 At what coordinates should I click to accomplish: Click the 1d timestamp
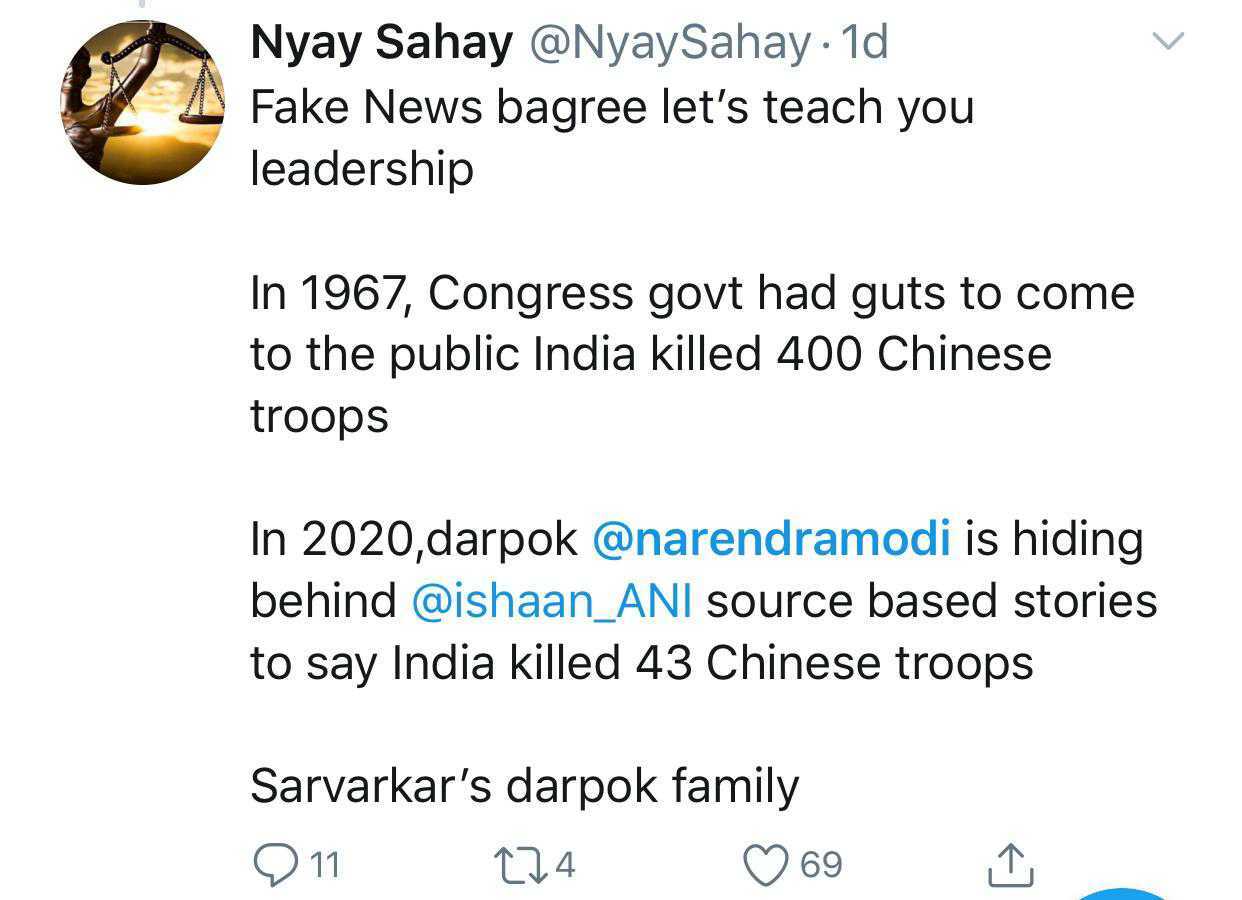(864, 43)
